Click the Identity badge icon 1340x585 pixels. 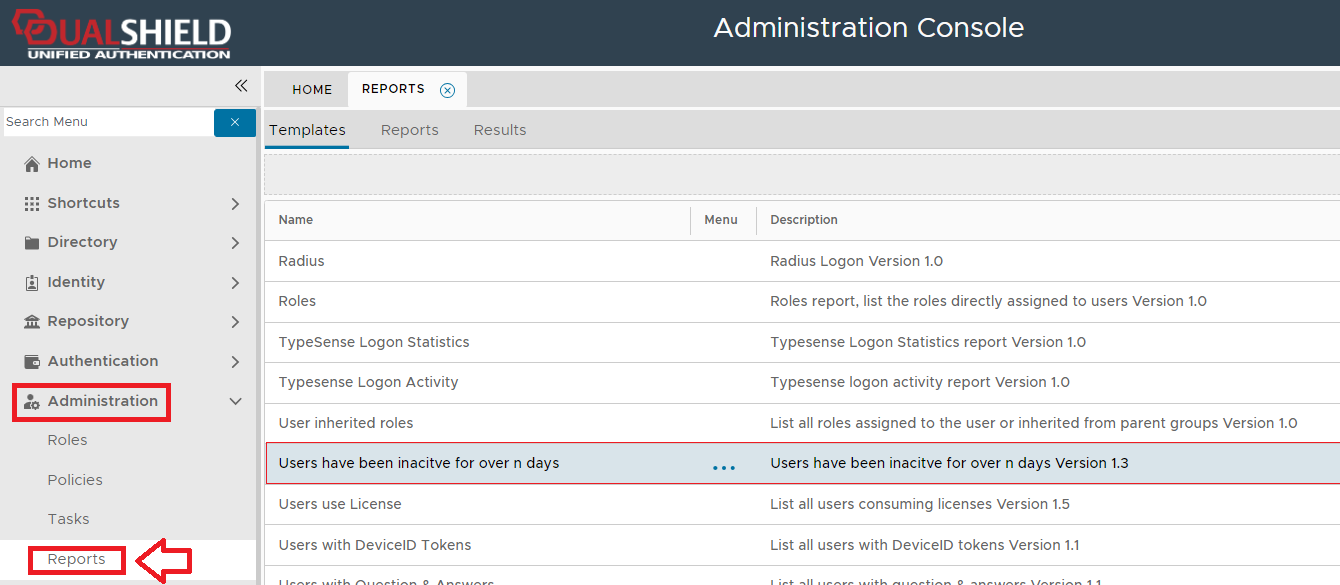[32, 283]
